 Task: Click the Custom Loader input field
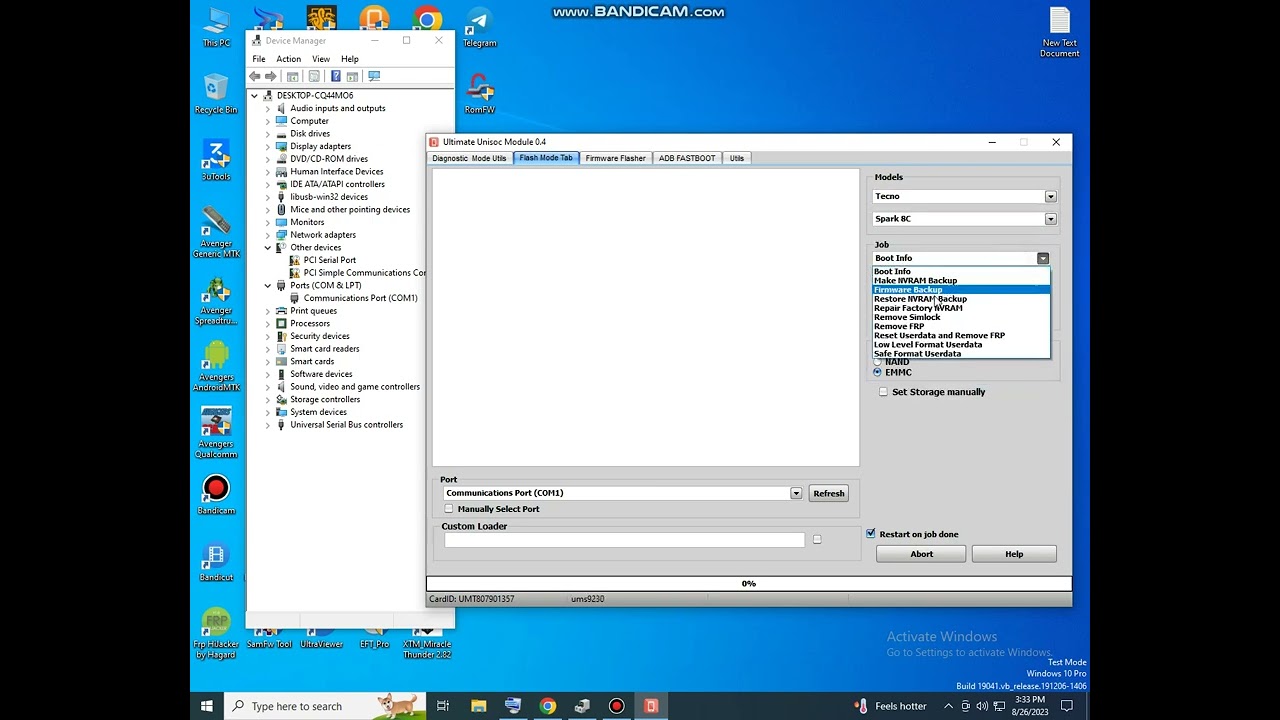[x=624, y=540]
